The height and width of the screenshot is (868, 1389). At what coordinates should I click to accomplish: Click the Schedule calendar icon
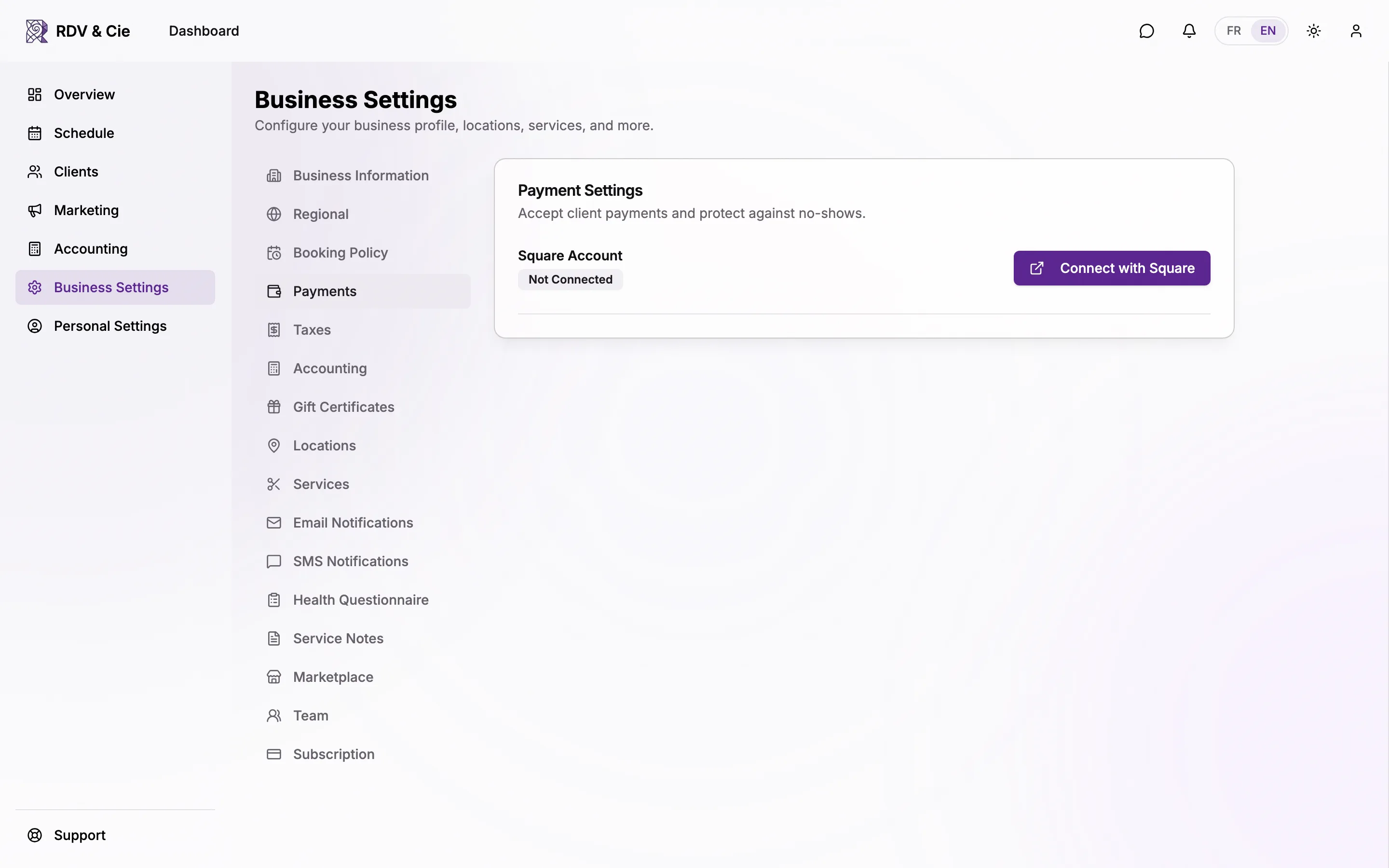tap(35, 133)
